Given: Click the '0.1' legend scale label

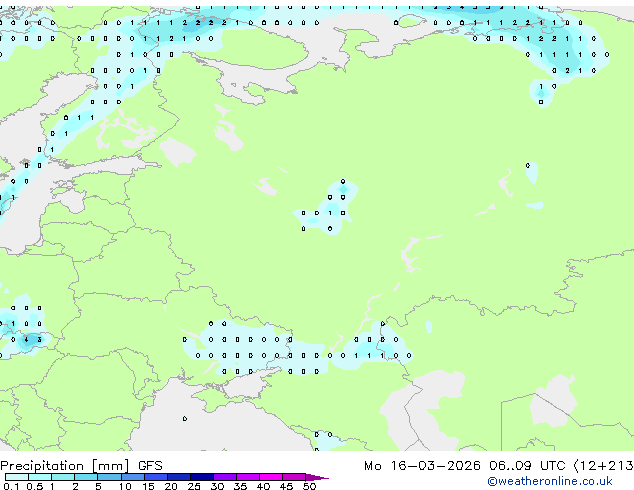Looking at the screenshot, I should click(x=12, y=486).
